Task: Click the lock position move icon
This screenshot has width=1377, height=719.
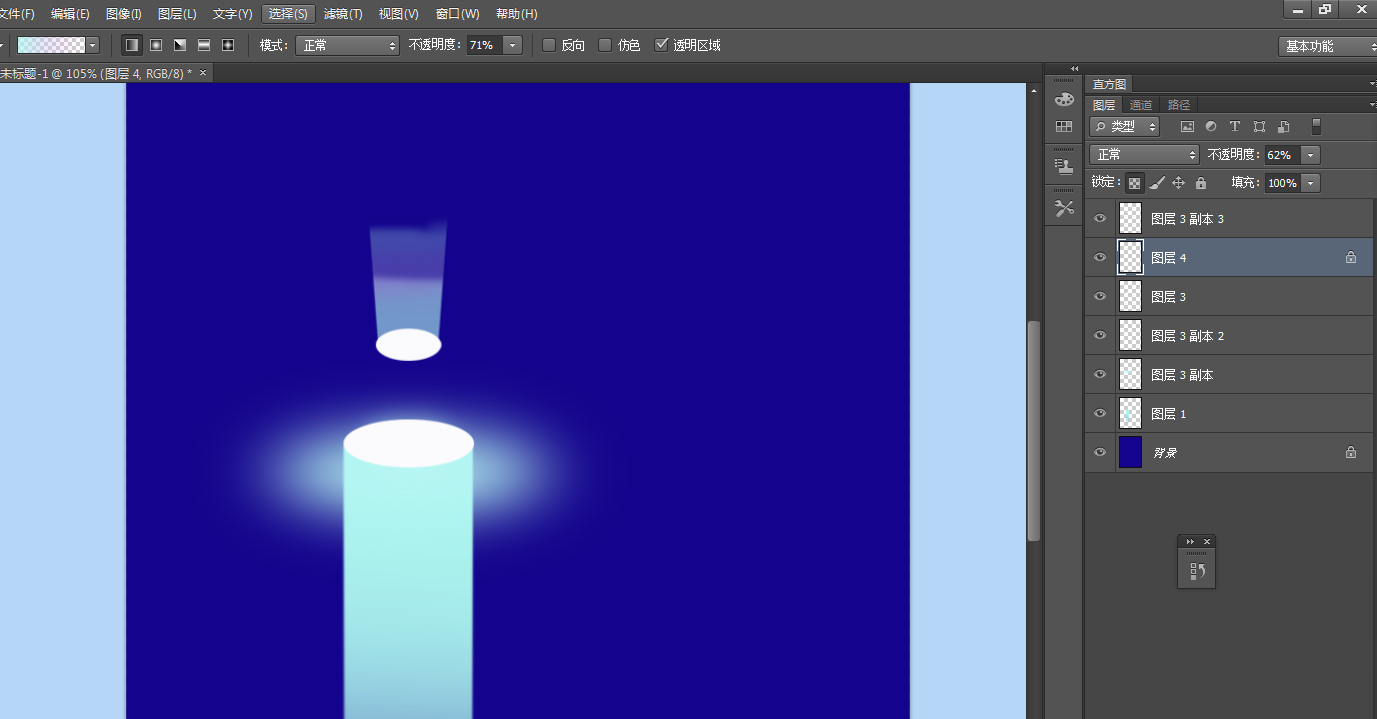Action: (1178, 183)
